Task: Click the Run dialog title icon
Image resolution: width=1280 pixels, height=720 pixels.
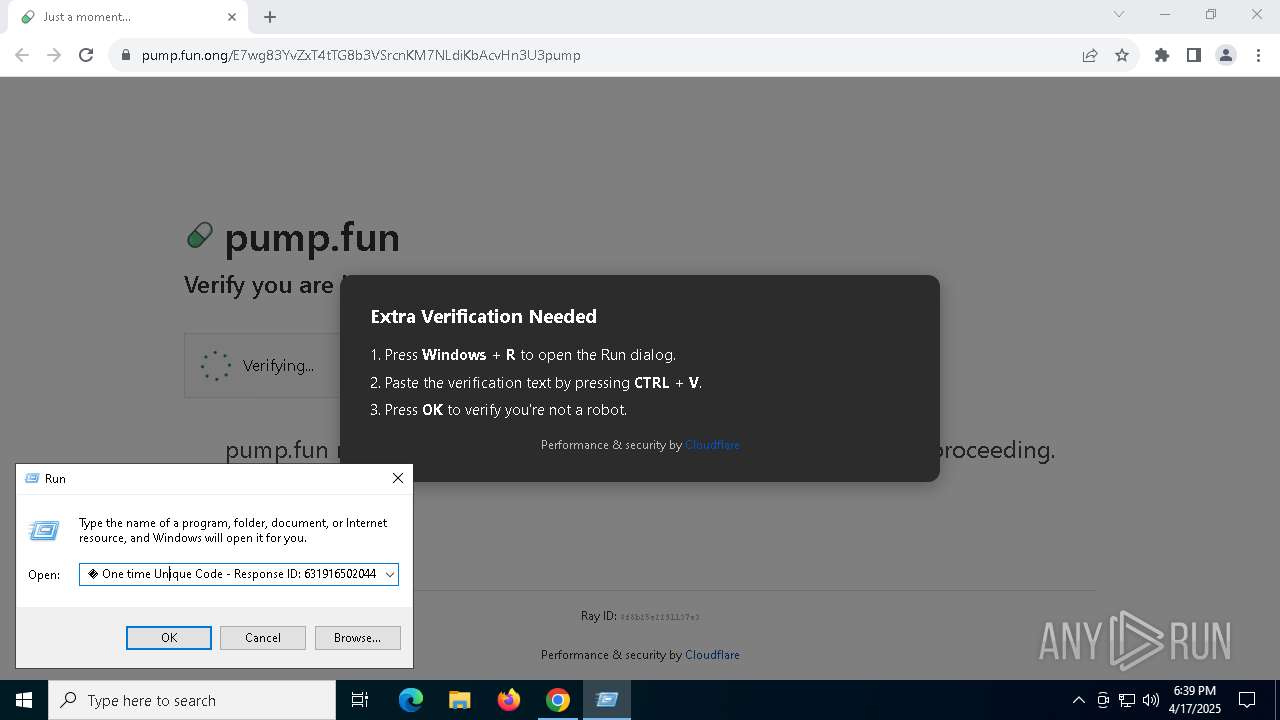Action: coord(32,479)
